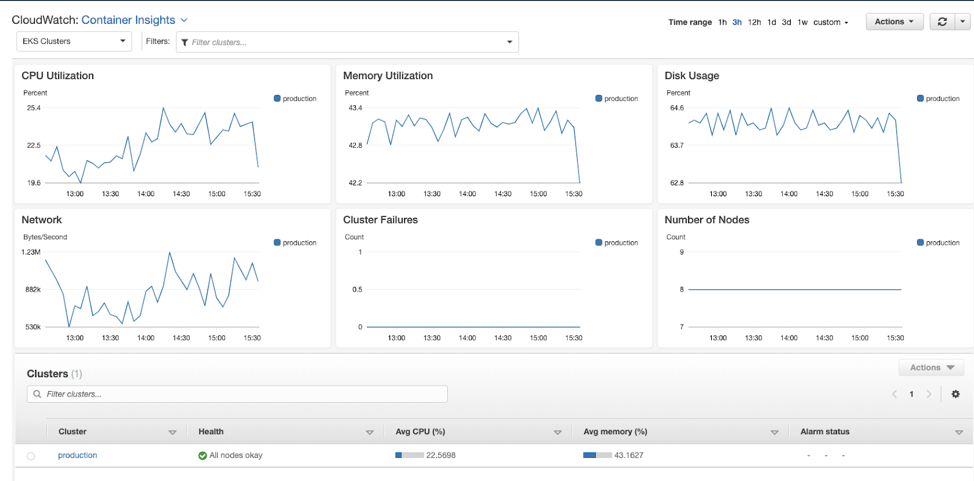The image size is (974, 481).
Task: Click the refresh icon button
Action: (942, 22)
